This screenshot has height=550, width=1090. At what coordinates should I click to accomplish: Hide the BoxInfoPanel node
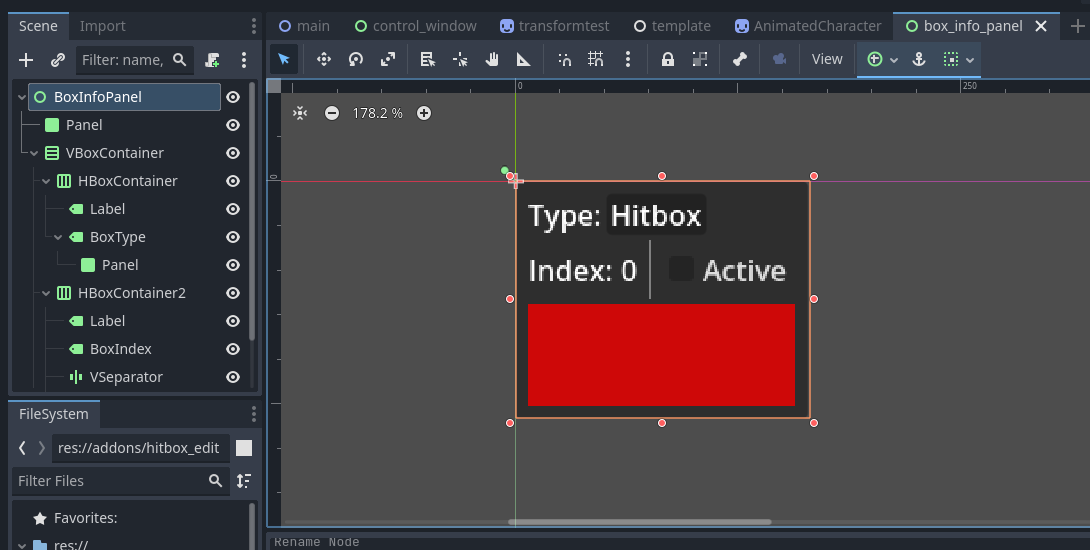233,97
